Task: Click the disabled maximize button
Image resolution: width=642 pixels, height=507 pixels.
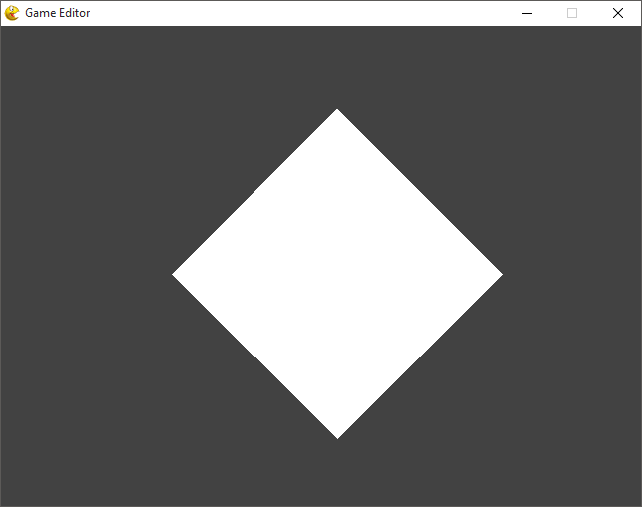Action: [572, 13]
